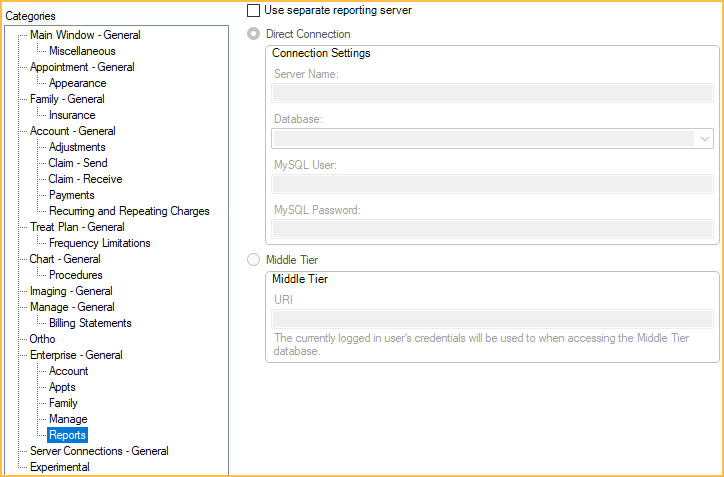
Task: Open Server Connections - General
Action: pyautogui.click(x=99, y=451)
